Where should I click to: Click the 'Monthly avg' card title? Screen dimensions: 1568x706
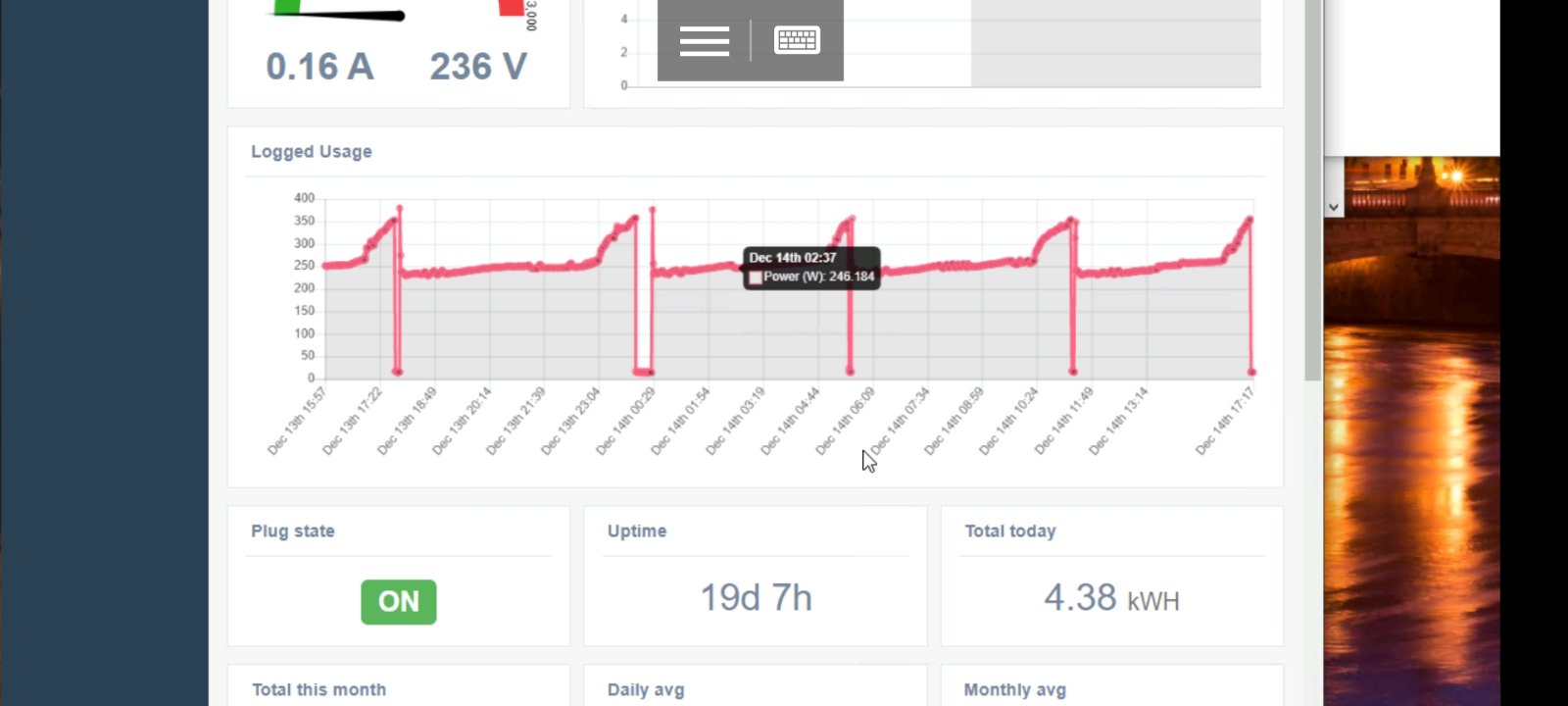[x=1015, y=690]
